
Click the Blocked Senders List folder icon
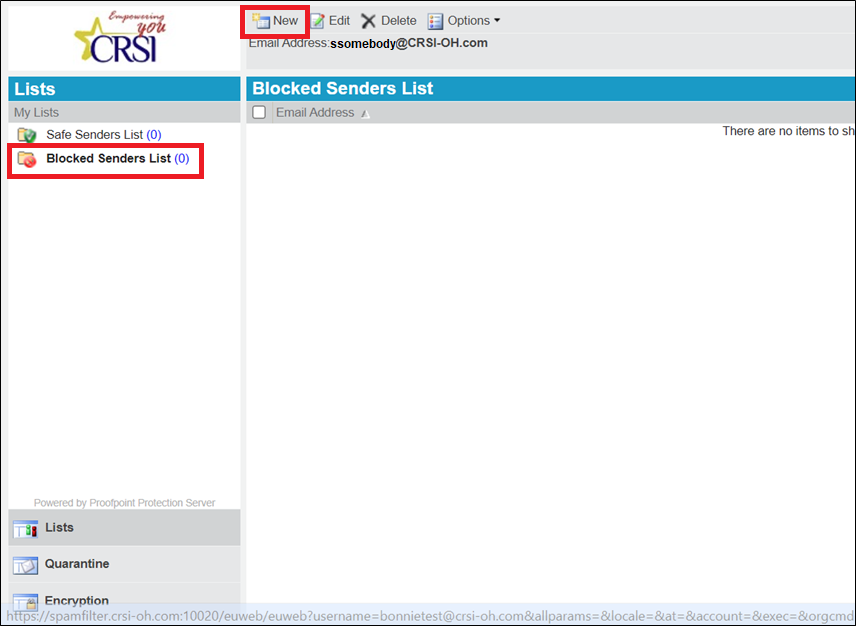tap(27, 159)
